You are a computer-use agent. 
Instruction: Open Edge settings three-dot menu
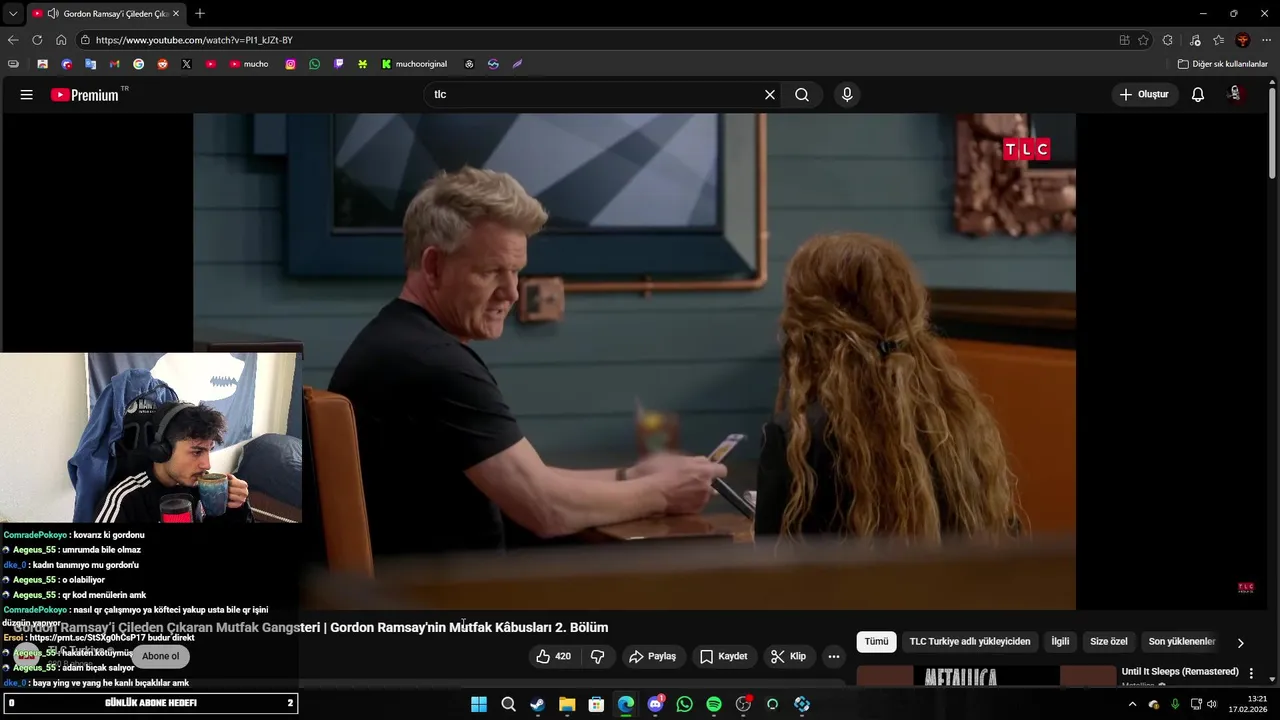point(1267,40)
